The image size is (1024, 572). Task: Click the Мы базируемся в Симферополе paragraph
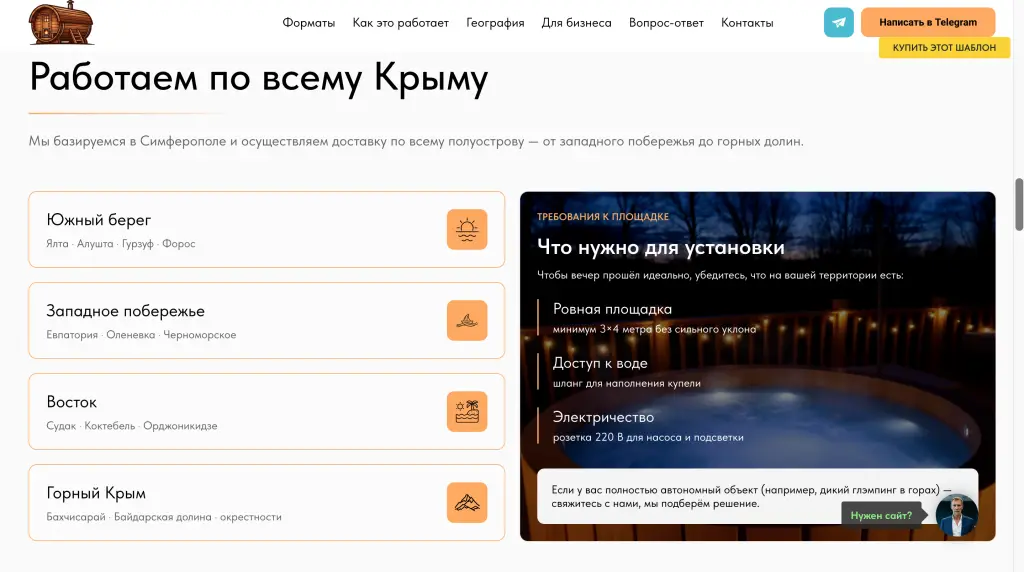(416, 141)
